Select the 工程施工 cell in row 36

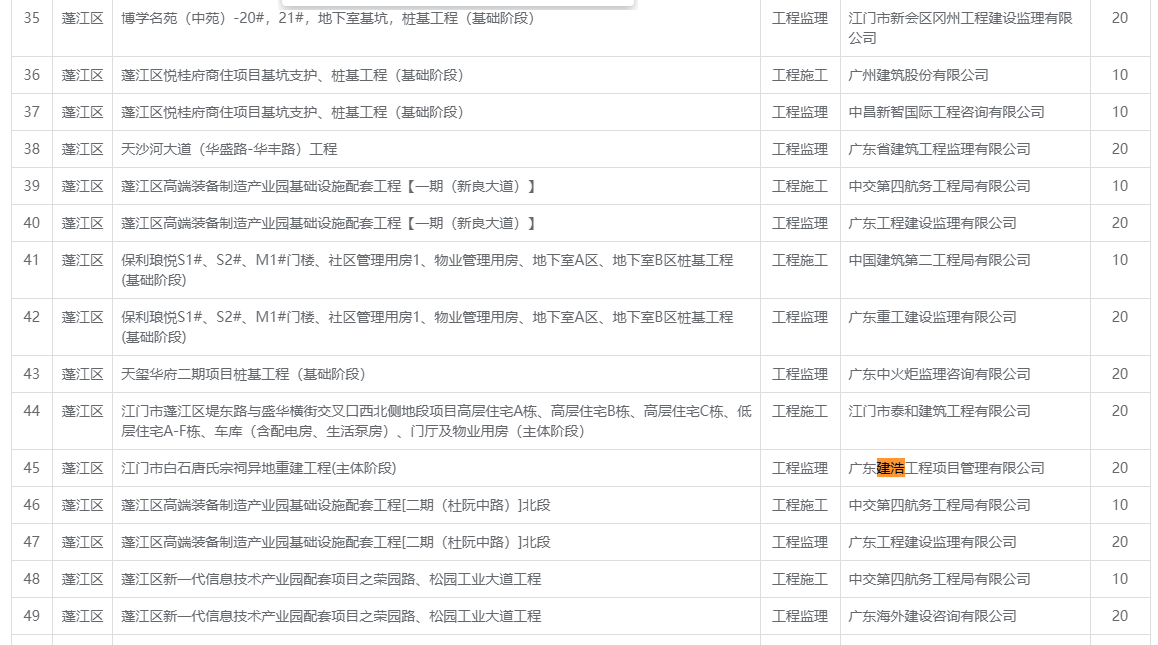[799, 75]
